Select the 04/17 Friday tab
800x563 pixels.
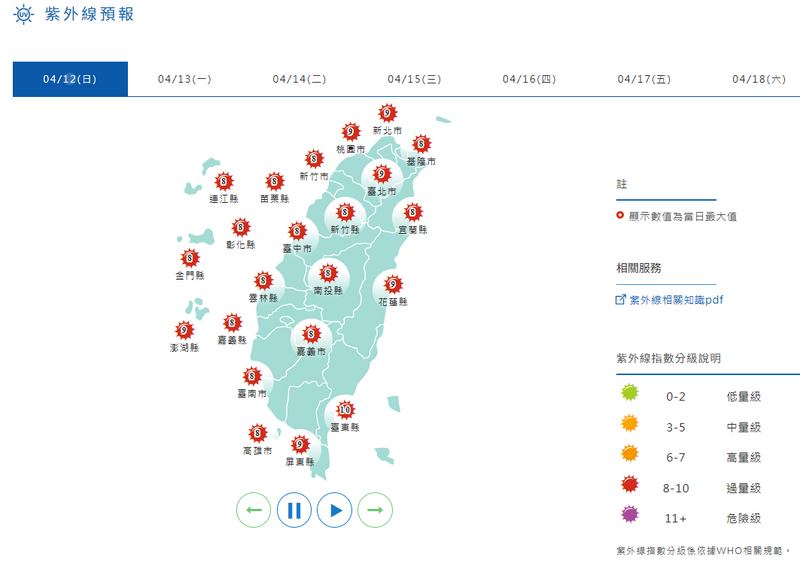point(644,79)
